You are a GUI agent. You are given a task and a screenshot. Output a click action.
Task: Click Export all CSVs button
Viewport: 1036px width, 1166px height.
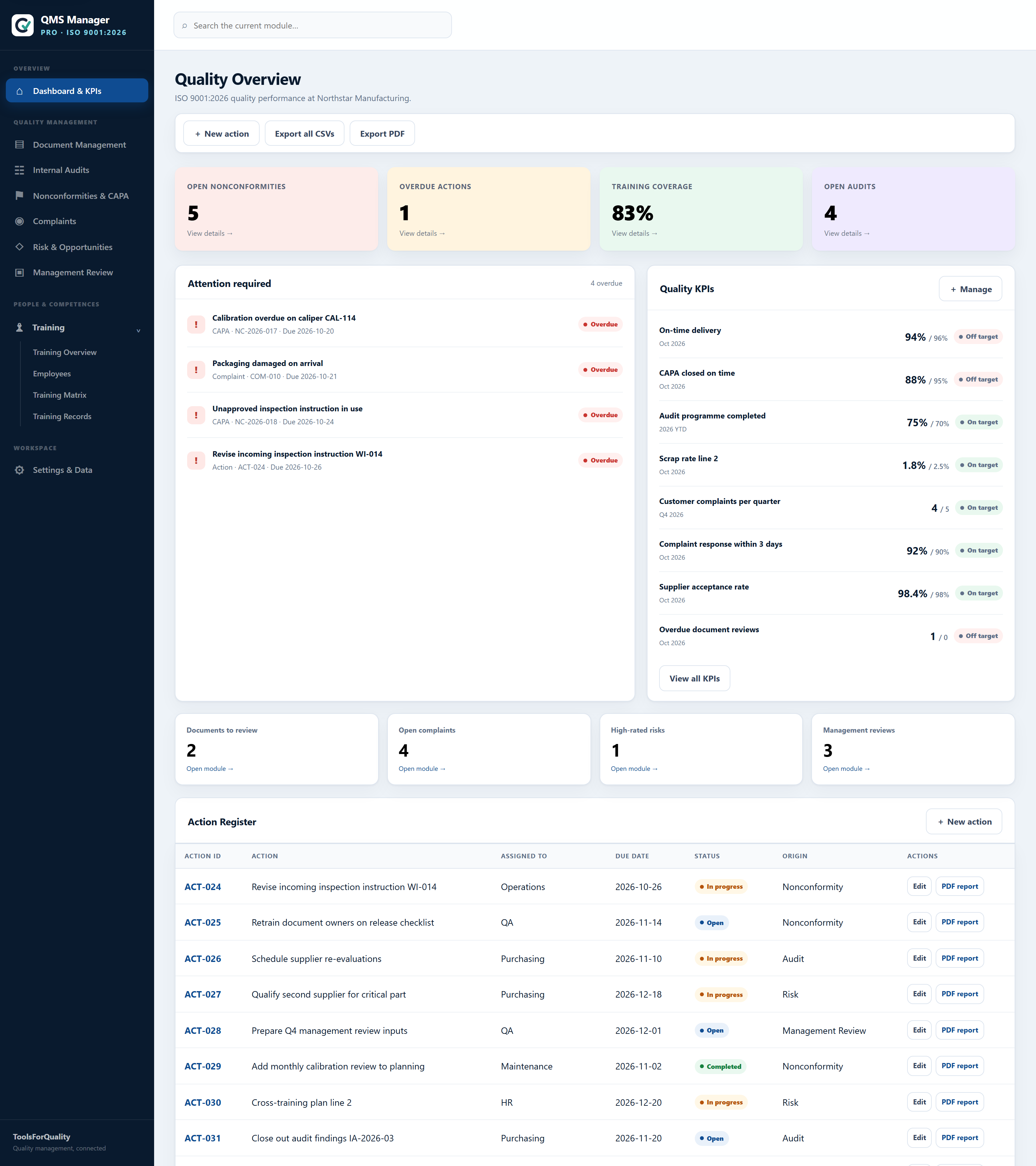[304, 133]
